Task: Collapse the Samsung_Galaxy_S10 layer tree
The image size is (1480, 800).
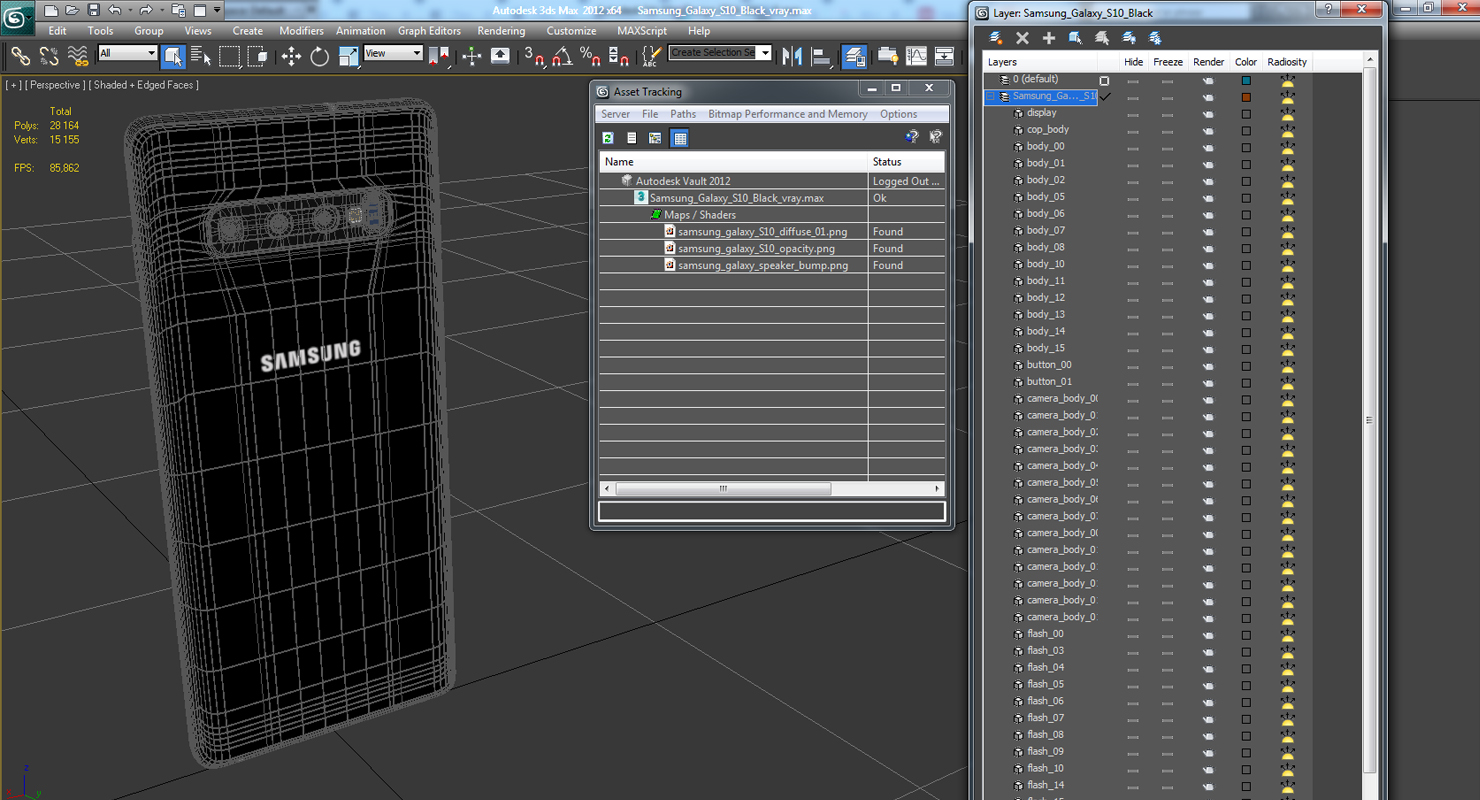Action: tap(991, 97)
